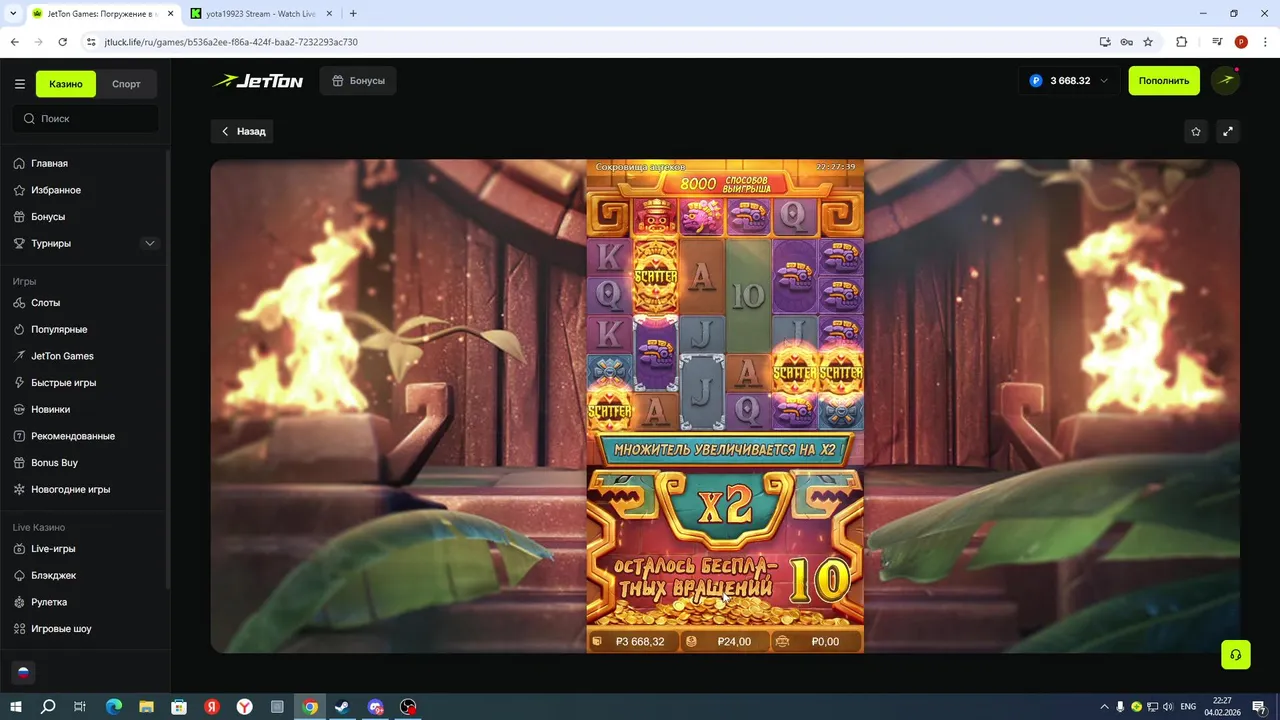Open a new browser tab
Viewport: 1280px width, 720px height.
pos(353,14)
